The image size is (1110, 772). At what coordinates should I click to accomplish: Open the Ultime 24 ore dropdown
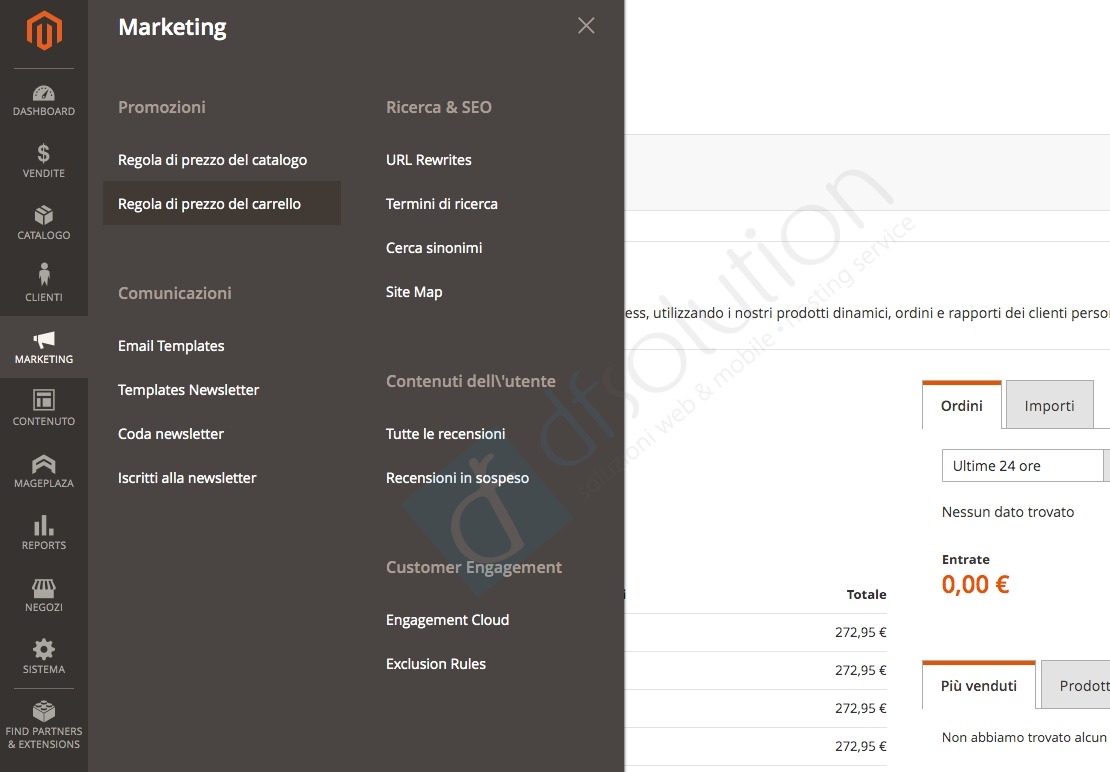click(1026, 466)
